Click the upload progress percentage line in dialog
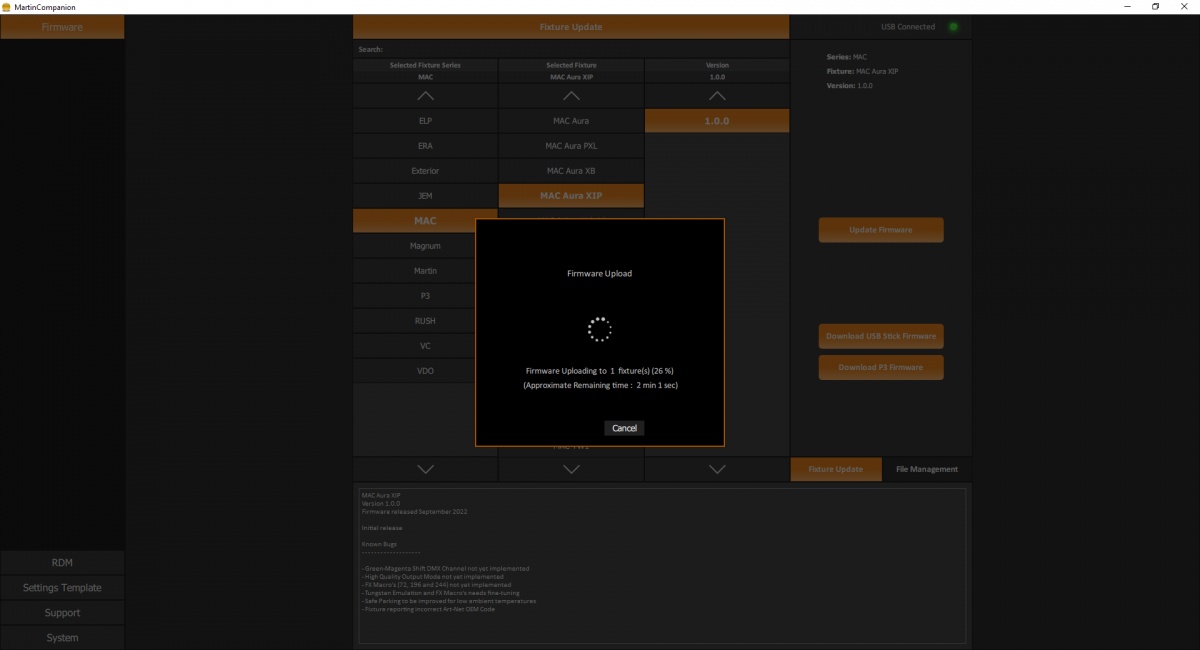 coord(600,370)
